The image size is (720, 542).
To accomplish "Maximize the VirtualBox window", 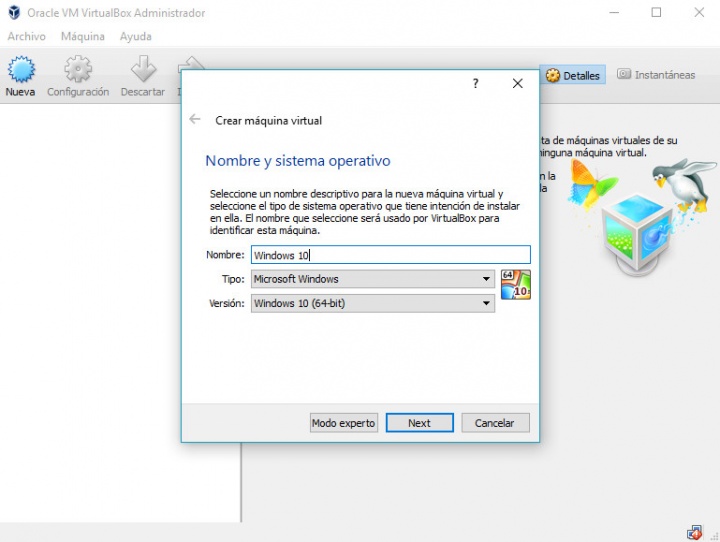I will pyautogui.click(x=657, y=12).
